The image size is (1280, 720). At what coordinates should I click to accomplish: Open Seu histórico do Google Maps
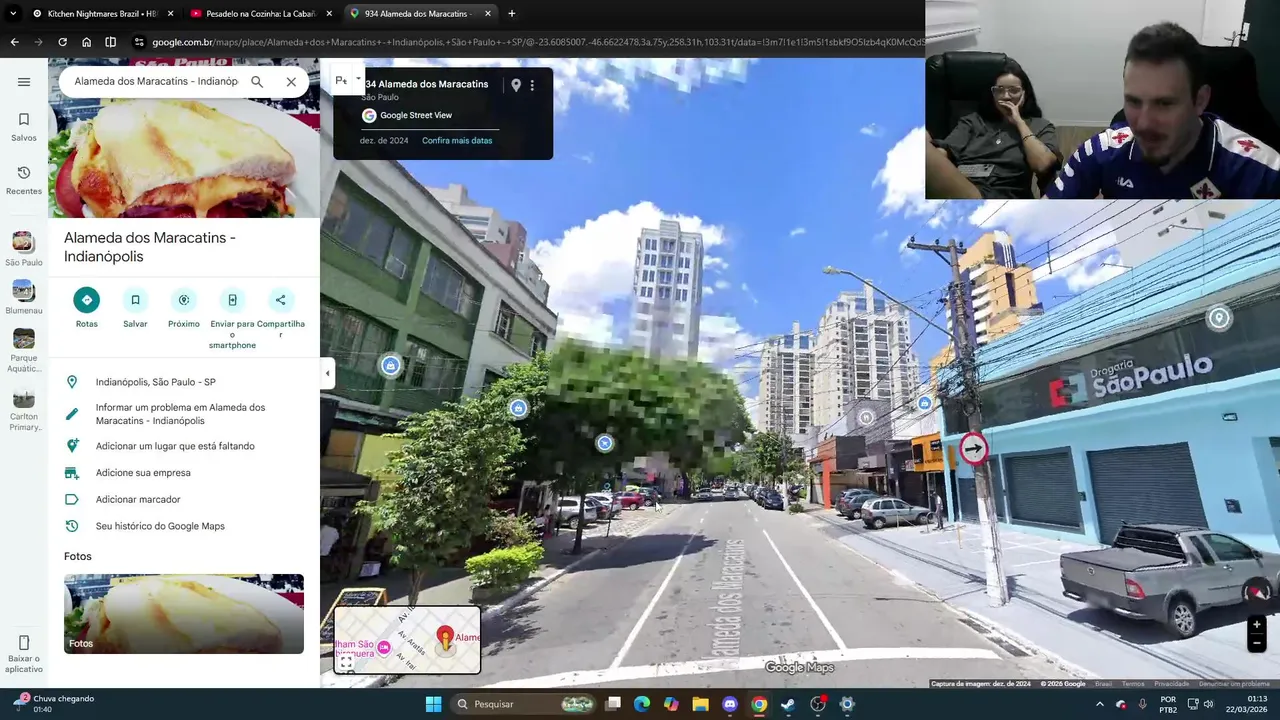pos(184,526)
